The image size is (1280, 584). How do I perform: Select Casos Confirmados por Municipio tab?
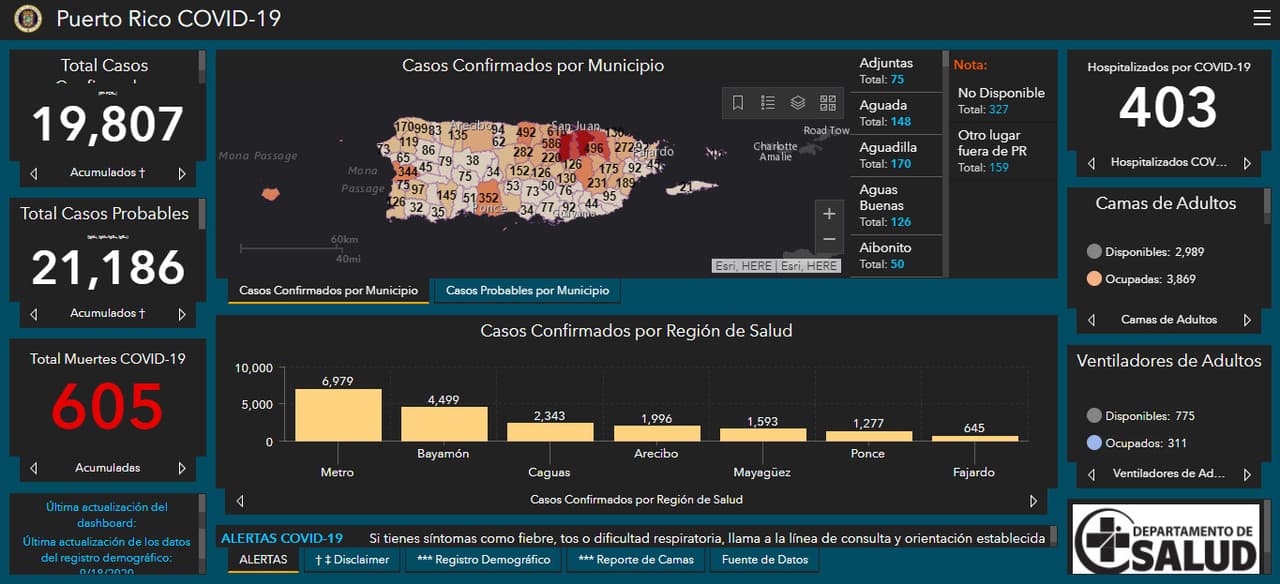328,291
